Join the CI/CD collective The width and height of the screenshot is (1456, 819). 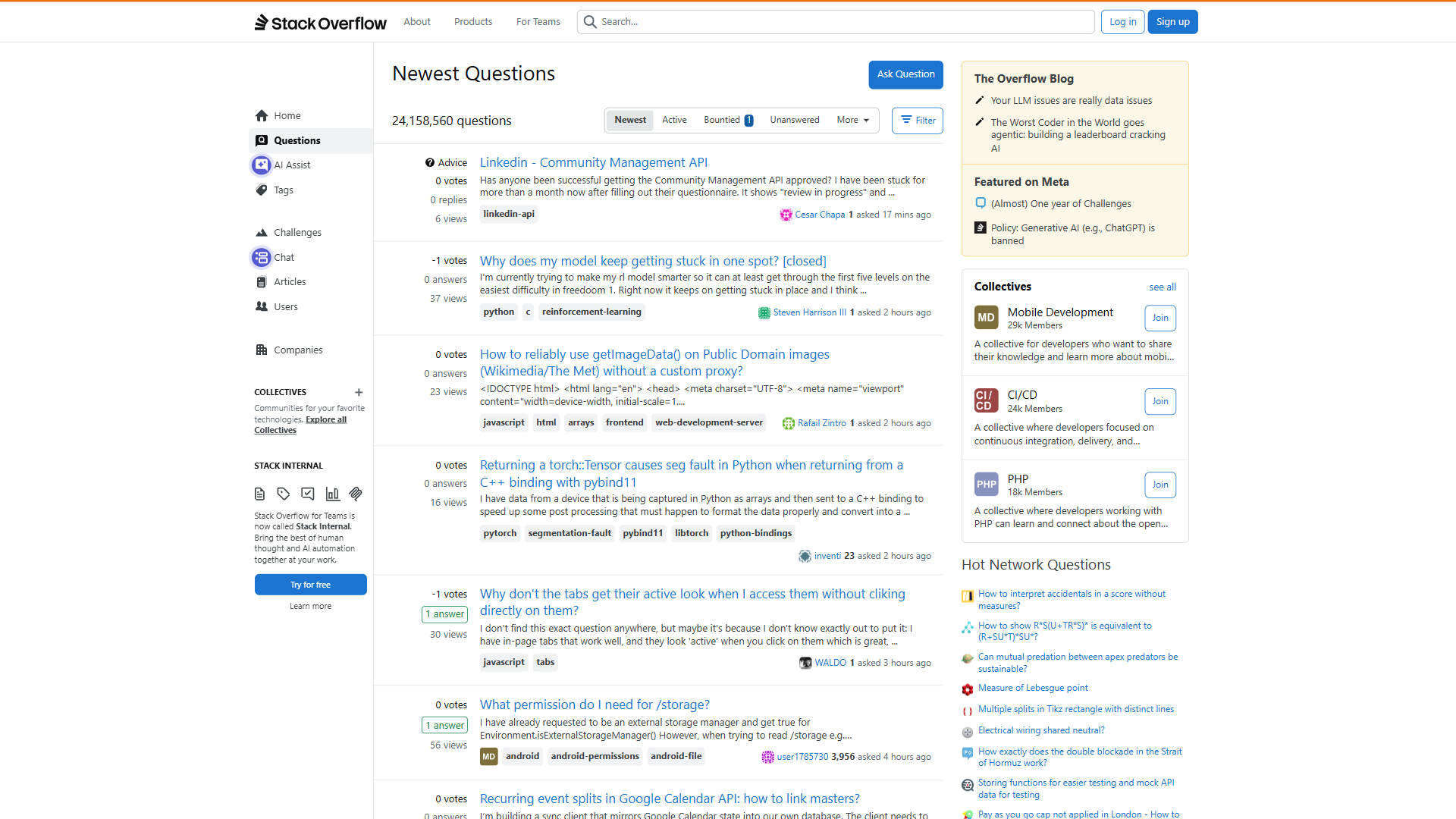1160,401
